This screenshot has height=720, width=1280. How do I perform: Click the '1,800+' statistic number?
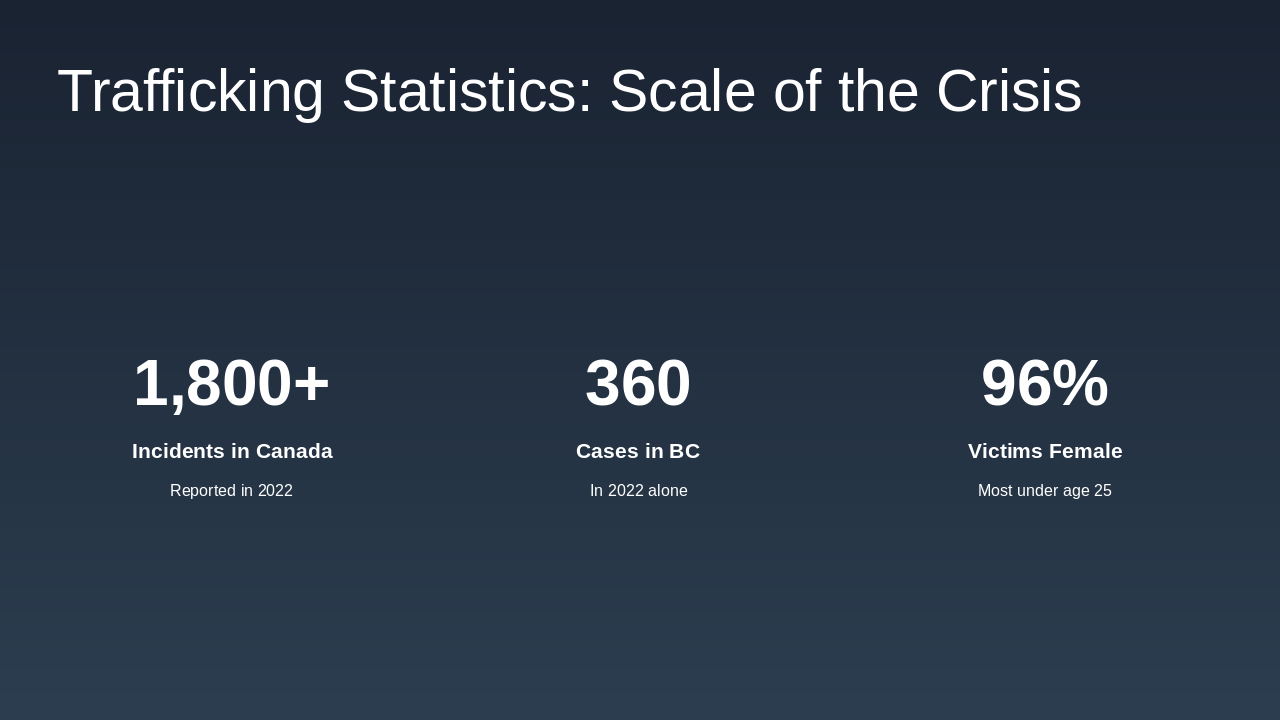(231, 383)
